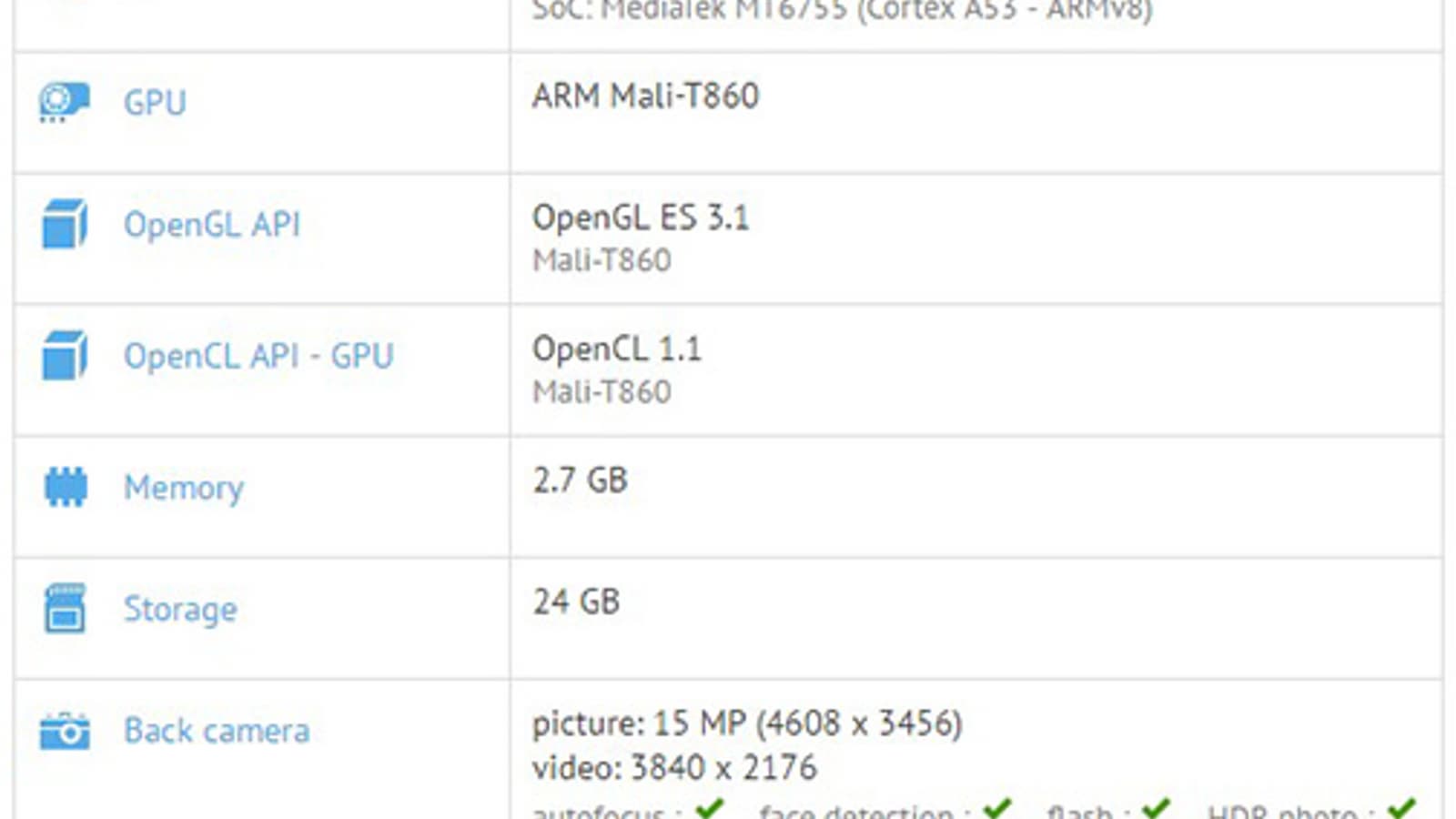Click the Memory chip icon
The height and width of the screenshot is (819, 1456).
pyautogui.click(x=66, y=487)
